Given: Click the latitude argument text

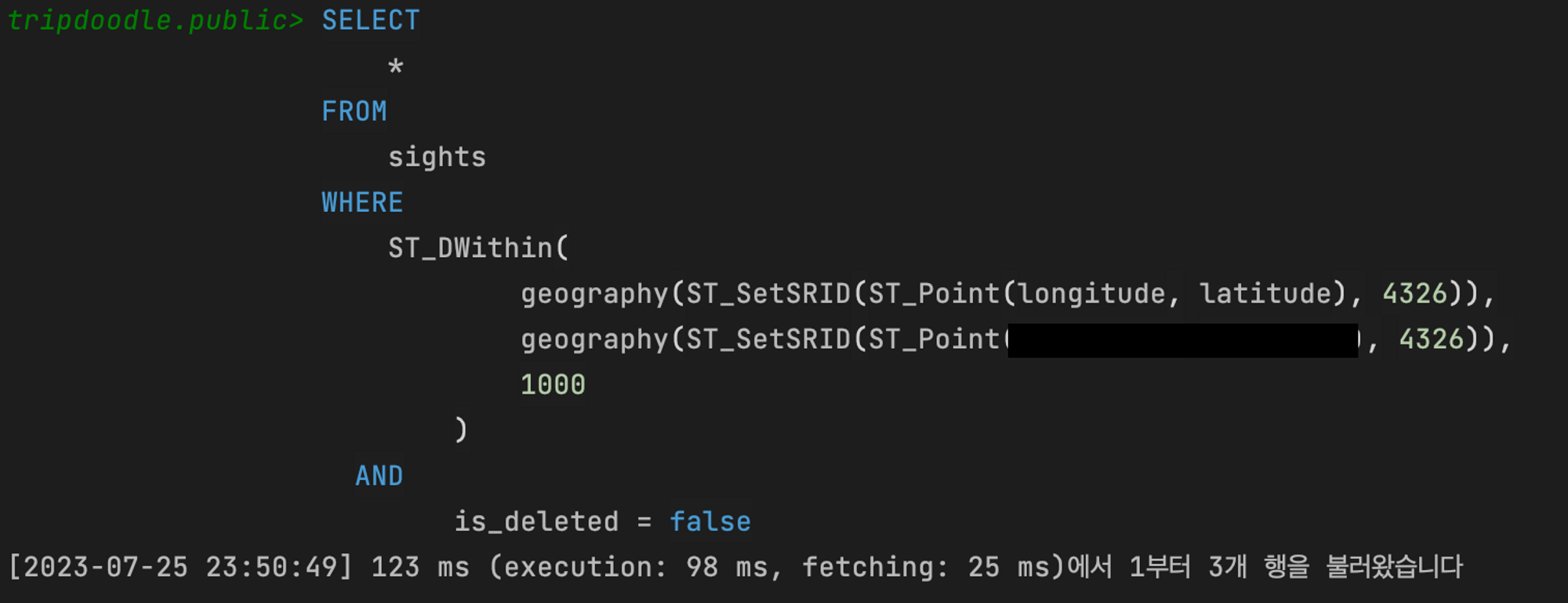Looking at the screenshot, I should click(x=1265, y=293).
